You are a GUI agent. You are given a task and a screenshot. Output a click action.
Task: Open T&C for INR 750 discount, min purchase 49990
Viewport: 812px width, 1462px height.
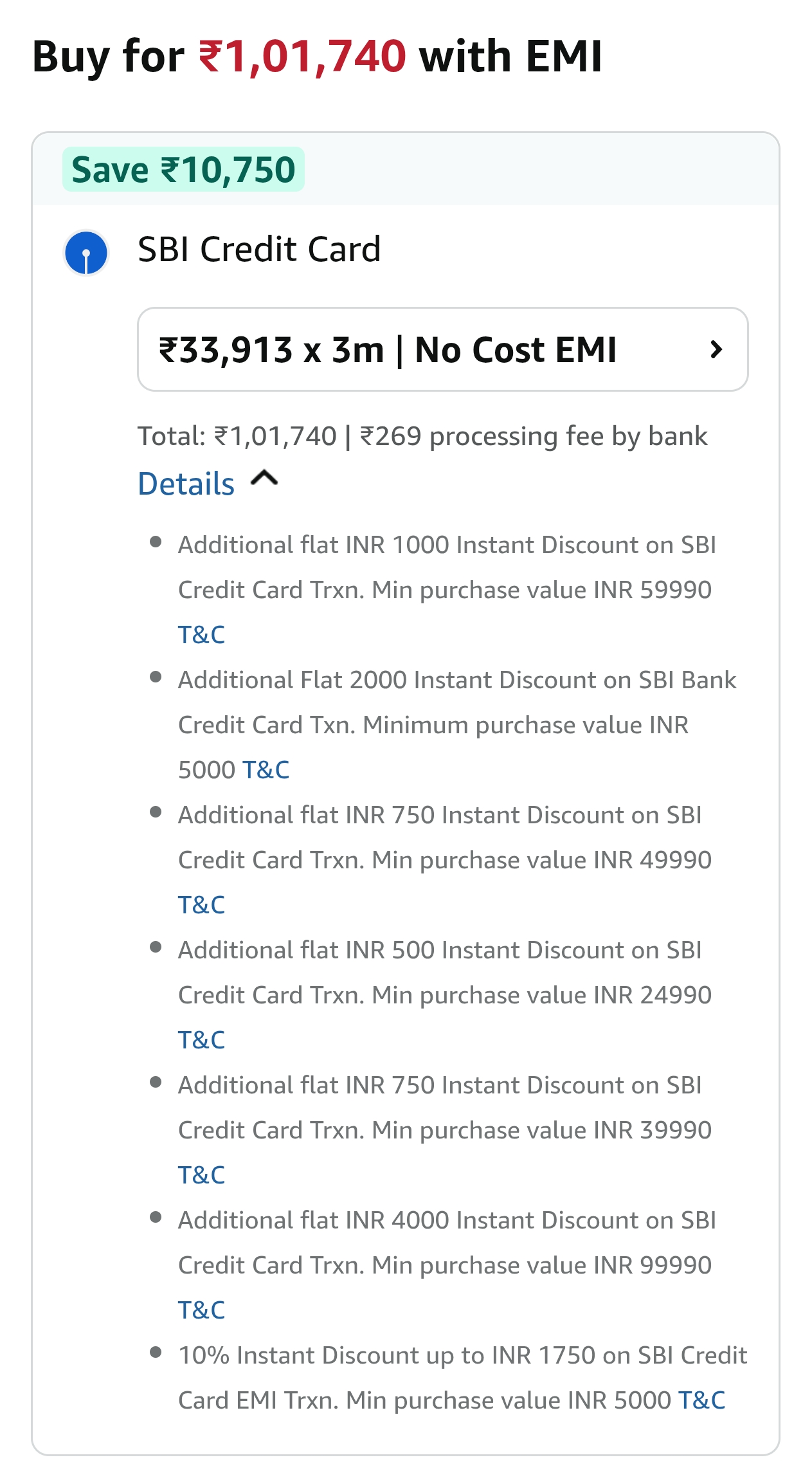(201, 905)
